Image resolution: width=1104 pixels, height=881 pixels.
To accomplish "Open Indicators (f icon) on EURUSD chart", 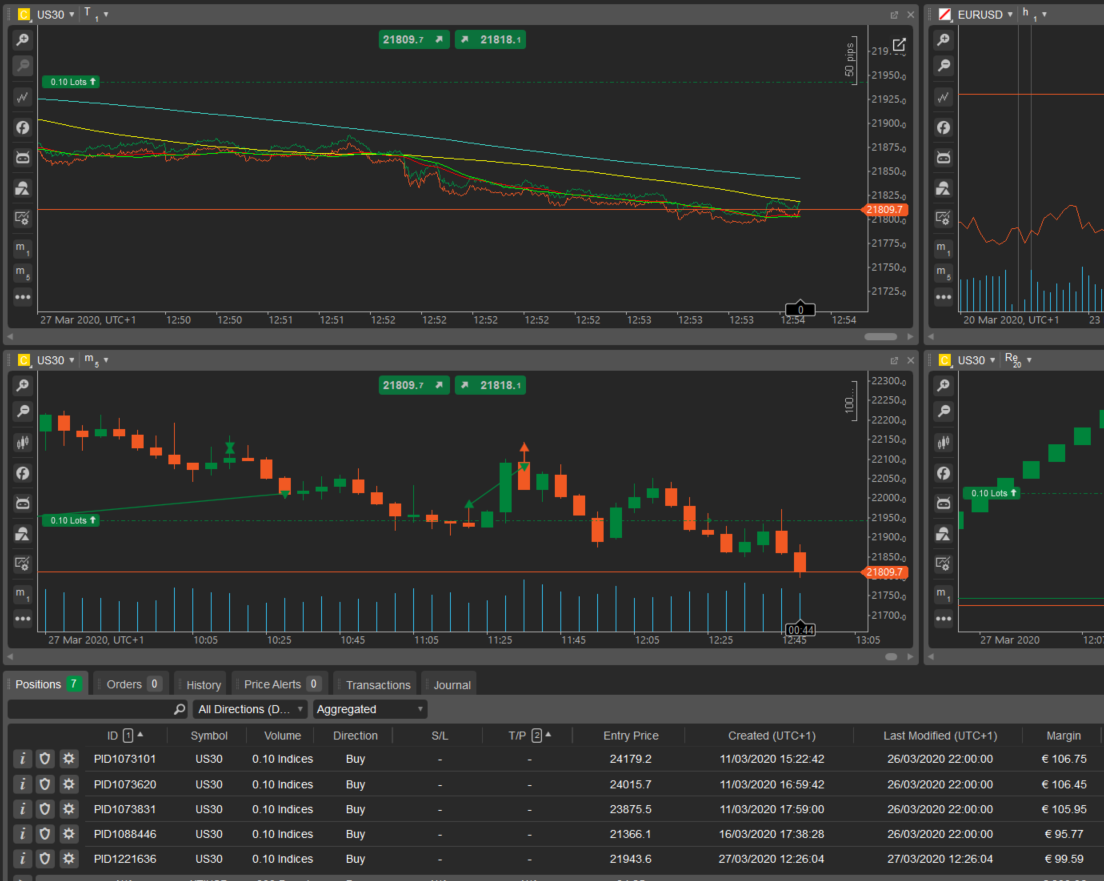I will [943, 127].
